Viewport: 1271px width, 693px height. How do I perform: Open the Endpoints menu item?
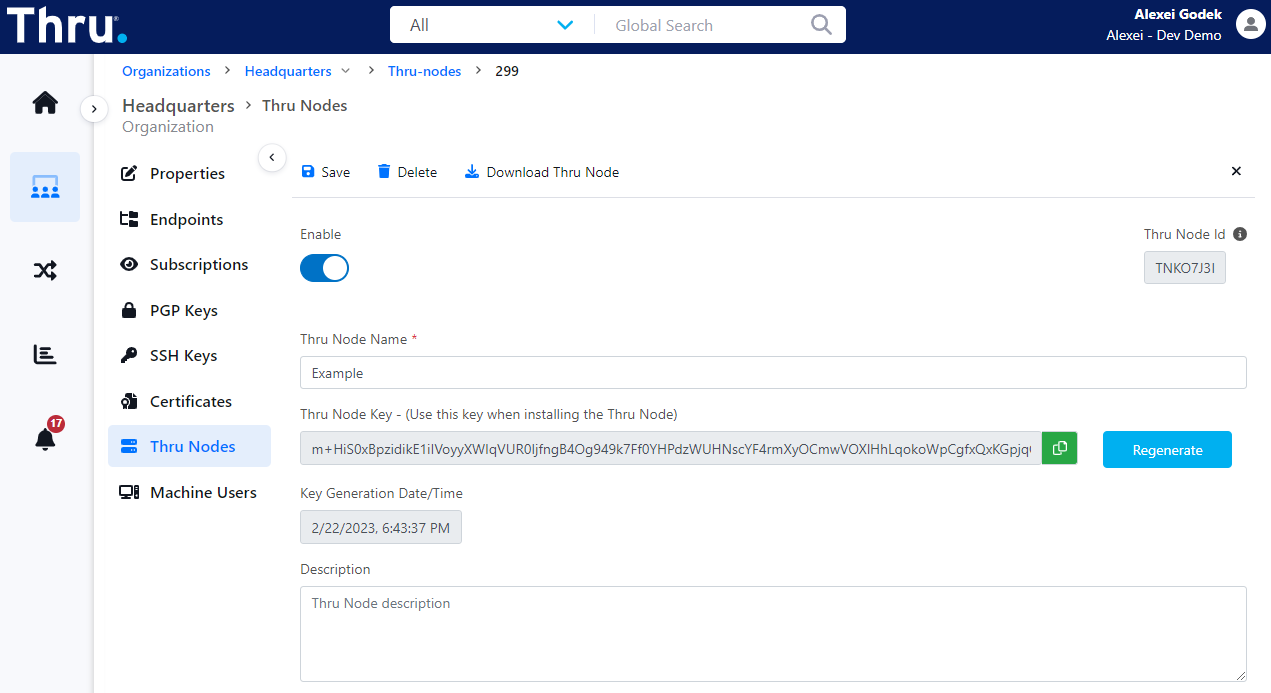point(189,219)
